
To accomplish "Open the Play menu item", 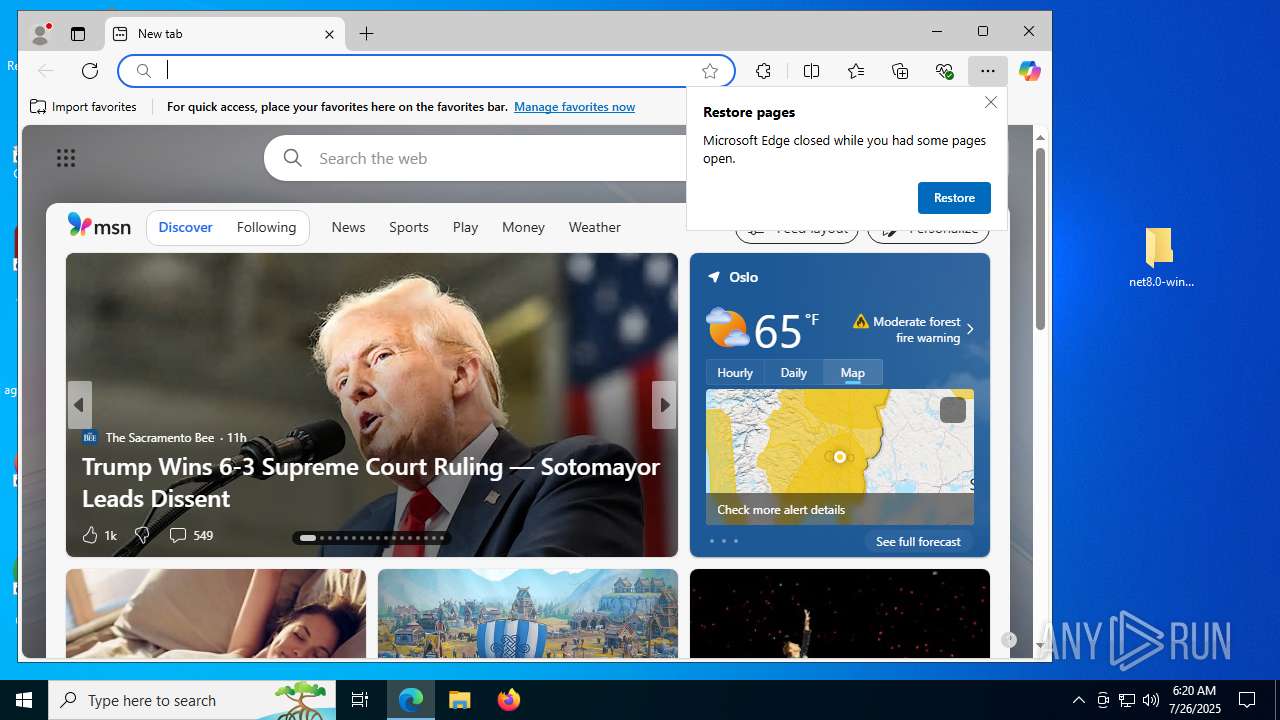I will [x=465, y=227].
